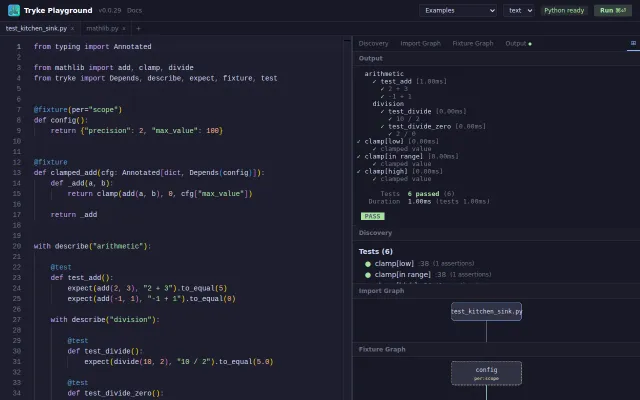Screen dimensions: 640x400
Task: Place cursor on 'return _add' line
Action: pyautogui.click(x=74, y=215)
